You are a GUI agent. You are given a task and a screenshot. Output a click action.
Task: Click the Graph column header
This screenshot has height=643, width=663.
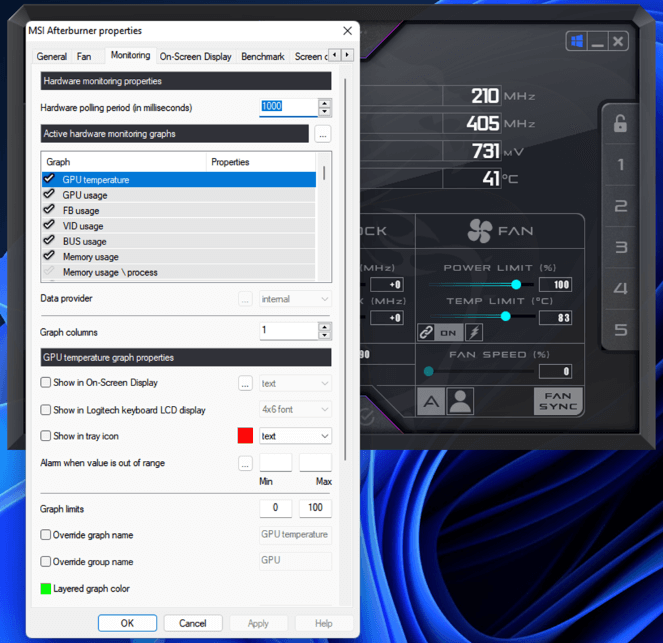tap(123, 162)
